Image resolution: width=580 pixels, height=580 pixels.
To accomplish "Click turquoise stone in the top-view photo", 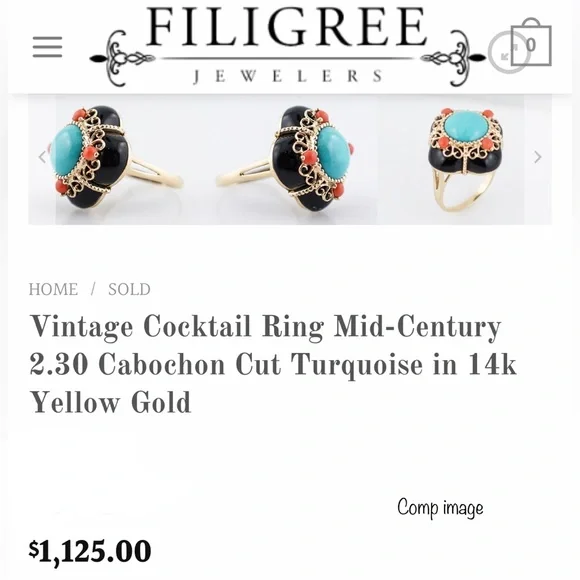I will [465, 125].
